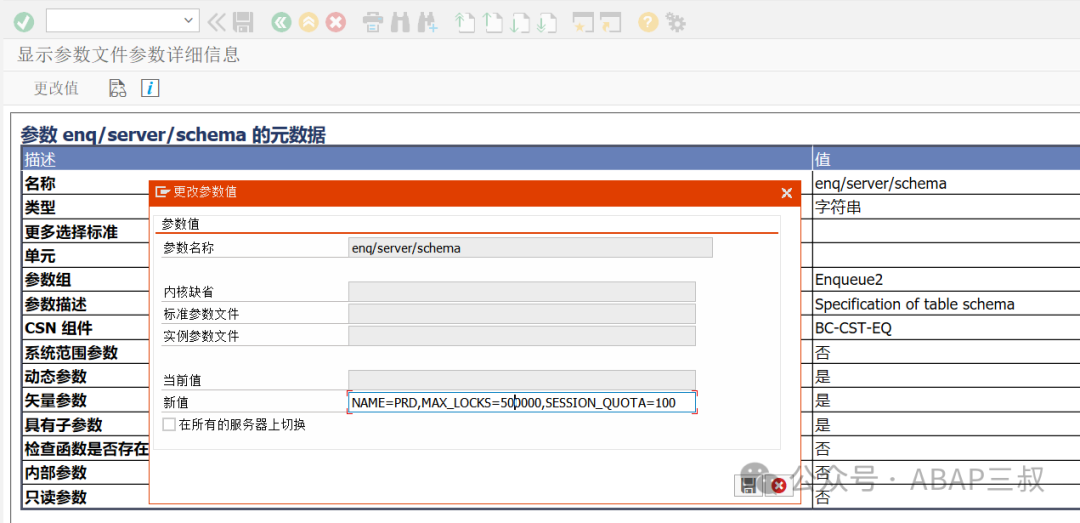
Task: Click the yellow Exit icon
Action: 308,22
